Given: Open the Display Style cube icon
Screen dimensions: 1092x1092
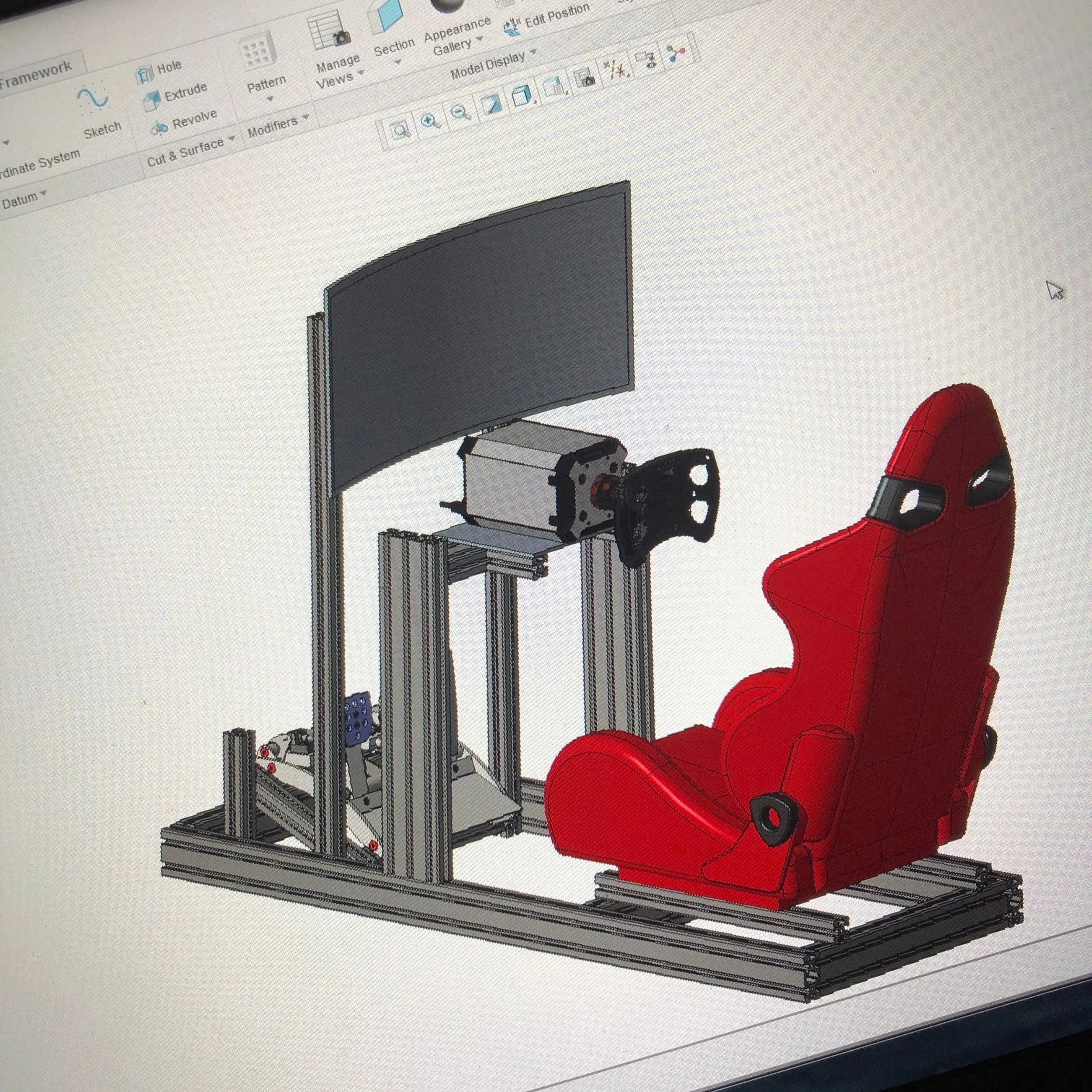Looking at the screenshot, I should pyautogui.click(x=522, y=96).
